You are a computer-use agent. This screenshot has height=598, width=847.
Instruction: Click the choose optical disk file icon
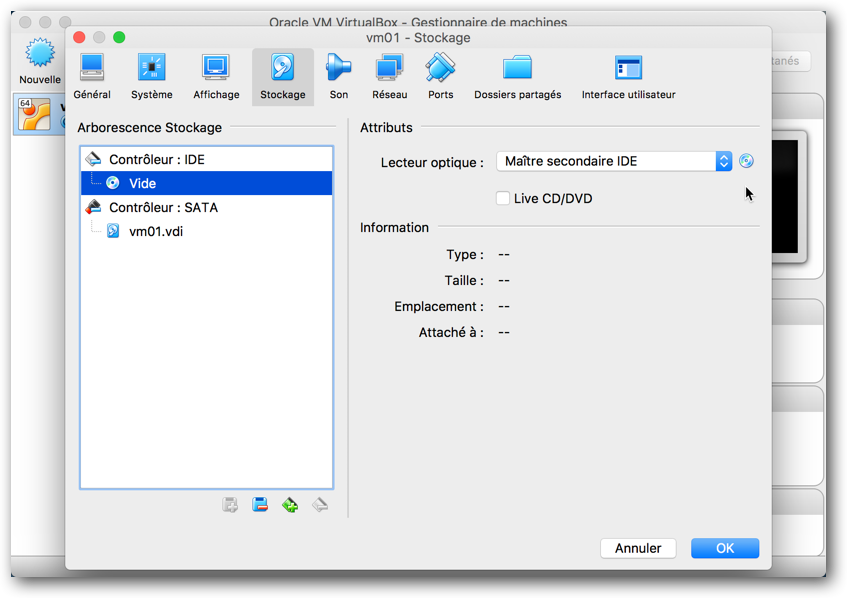pos(746,161)
